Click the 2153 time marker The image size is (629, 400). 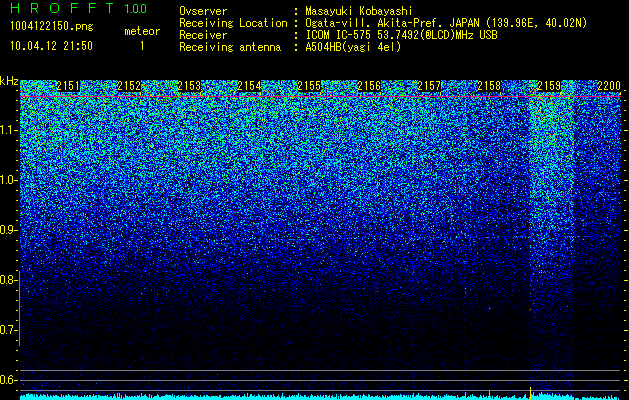click(189, 86)
